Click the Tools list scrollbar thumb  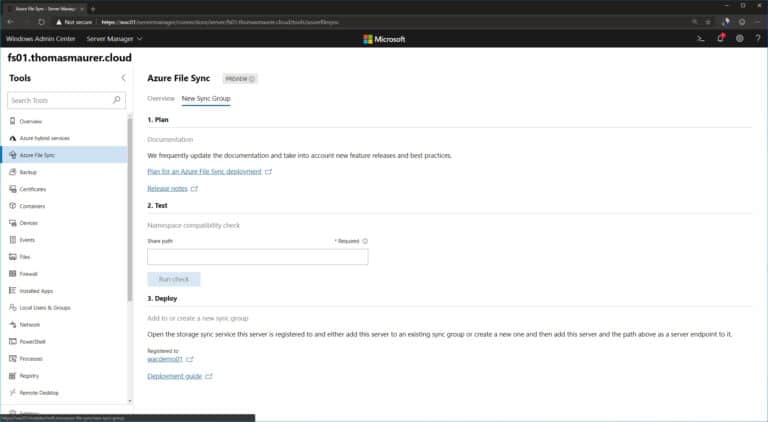click(x=130, y=208)
